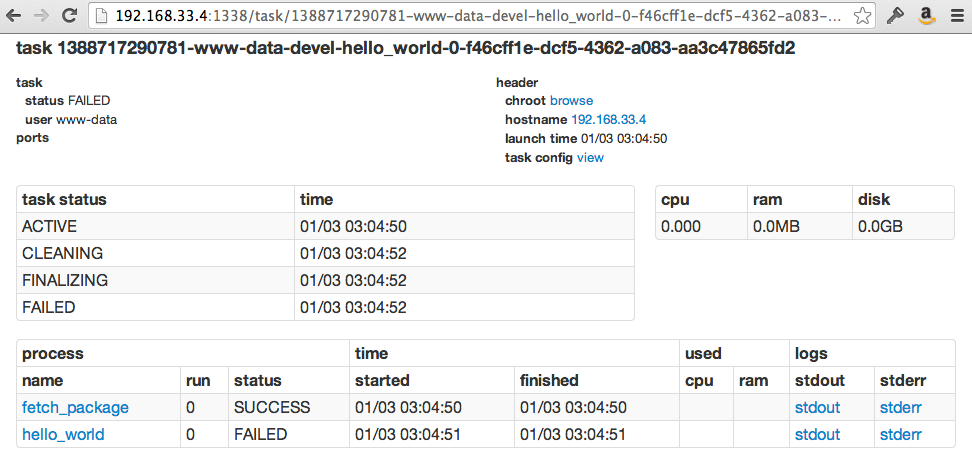Open stdout log for fetch_package
This screenshot has width=972, height=469.
817,408
